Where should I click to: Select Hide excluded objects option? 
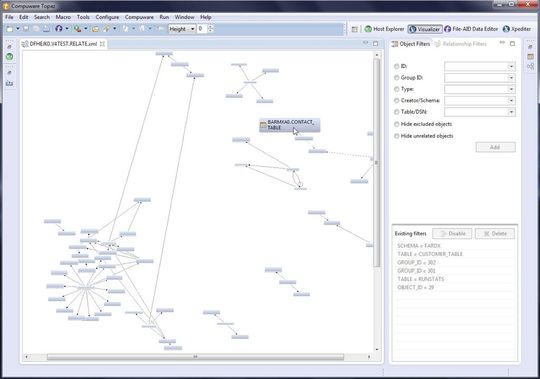coord(397,124)
